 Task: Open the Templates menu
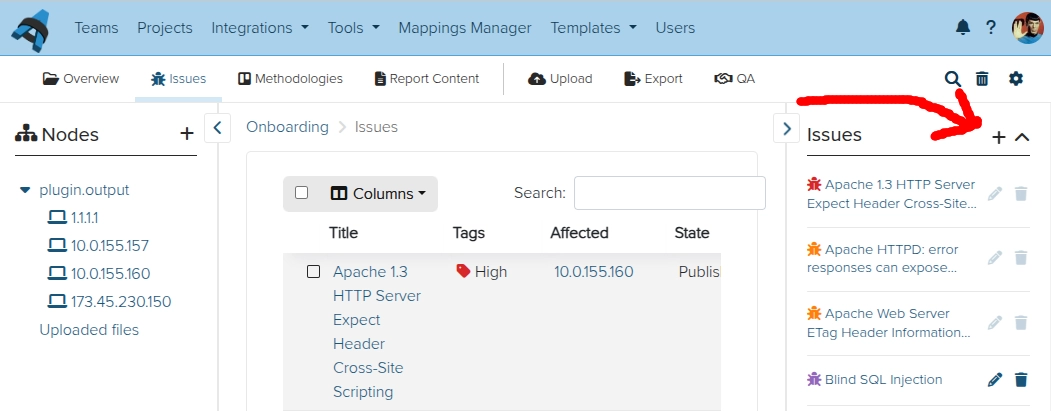pos(593,28)
